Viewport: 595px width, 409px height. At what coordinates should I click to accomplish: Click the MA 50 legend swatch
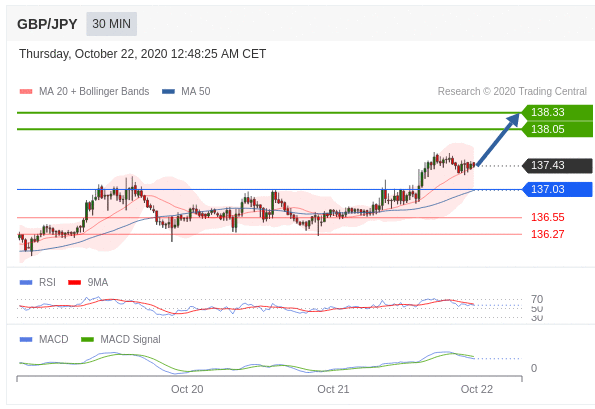(168, 91)
